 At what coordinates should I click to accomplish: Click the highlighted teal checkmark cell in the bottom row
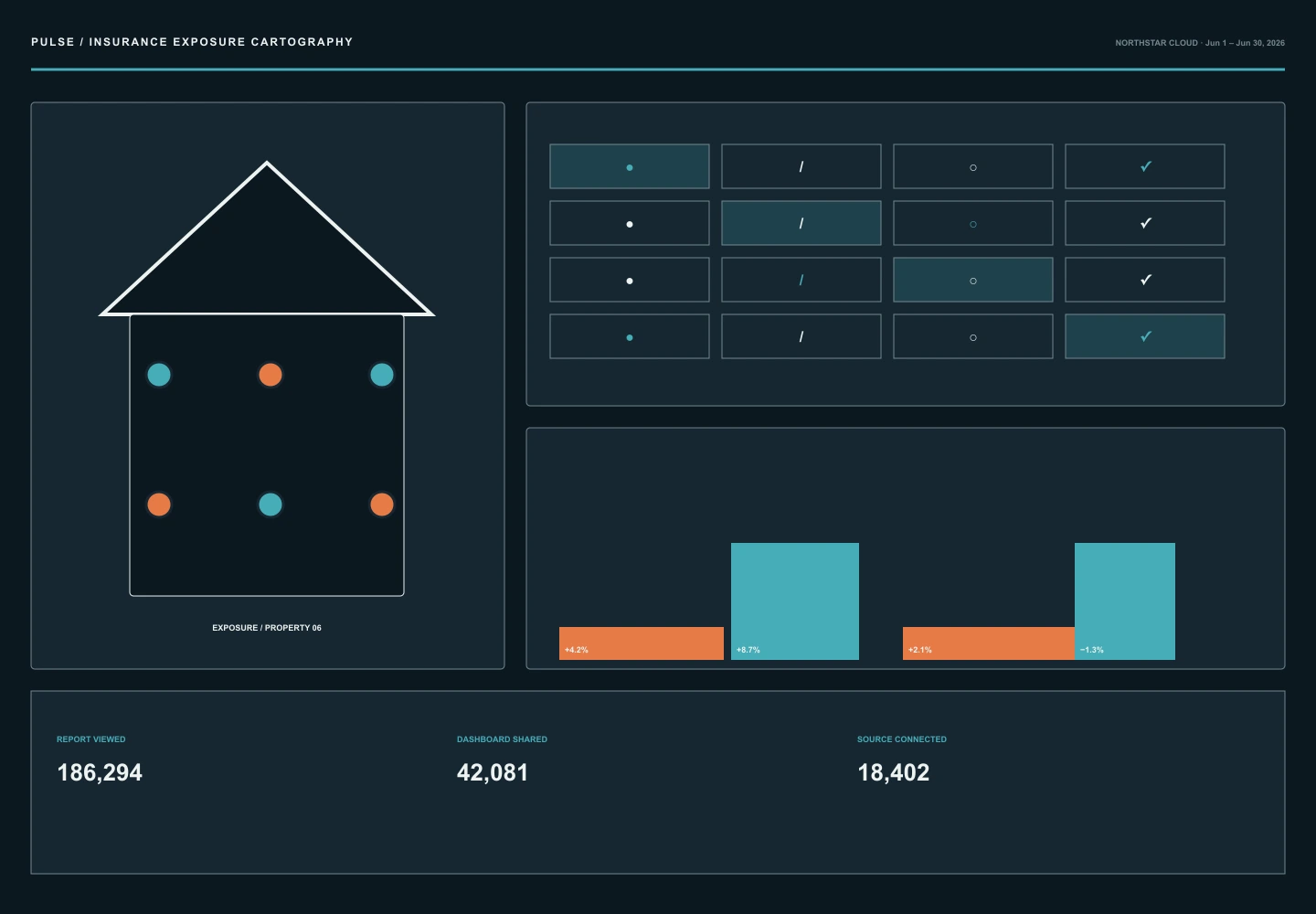tap(1145, 336)
